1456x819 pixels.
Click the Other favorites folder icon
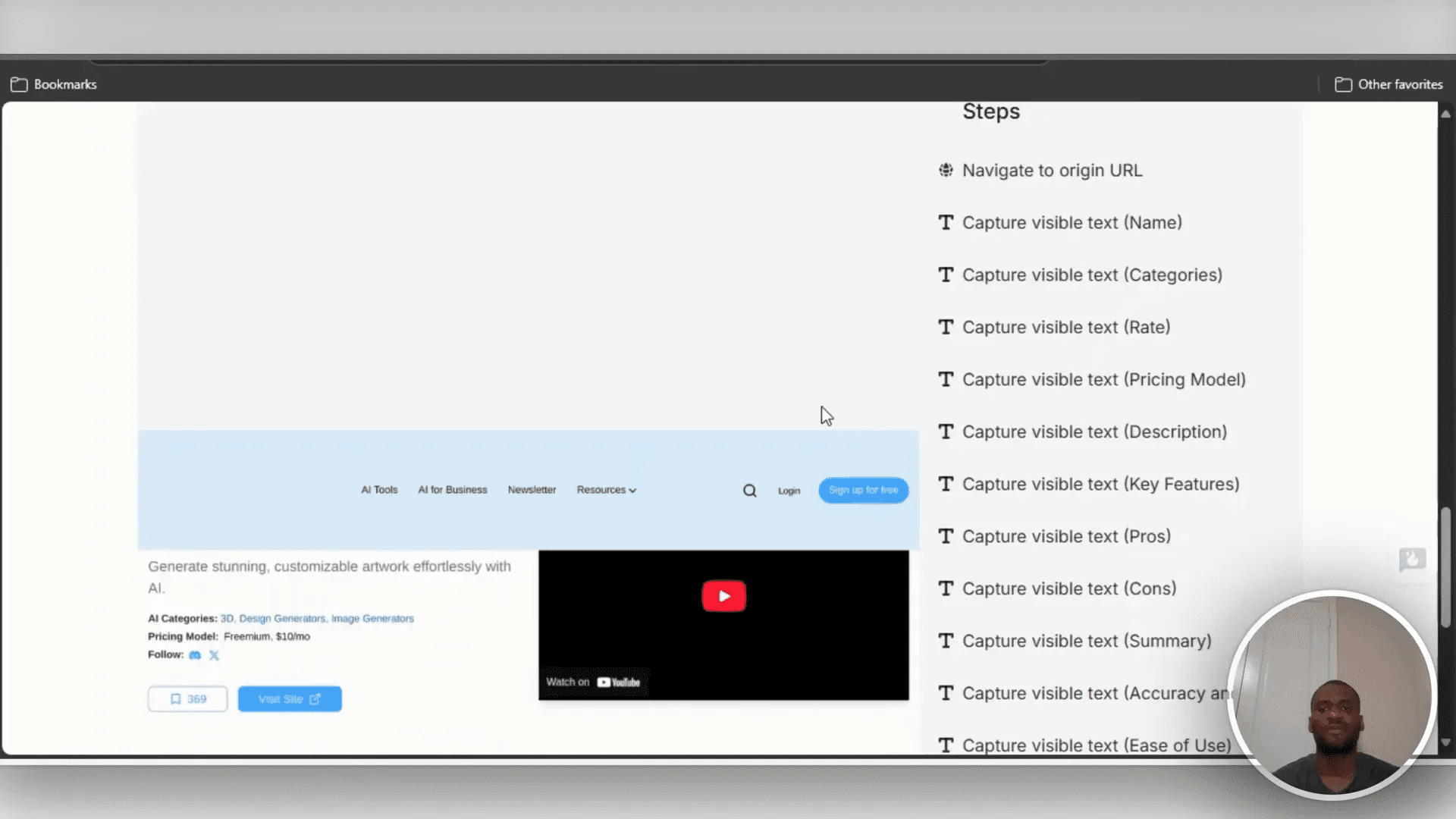[1343, 84]
